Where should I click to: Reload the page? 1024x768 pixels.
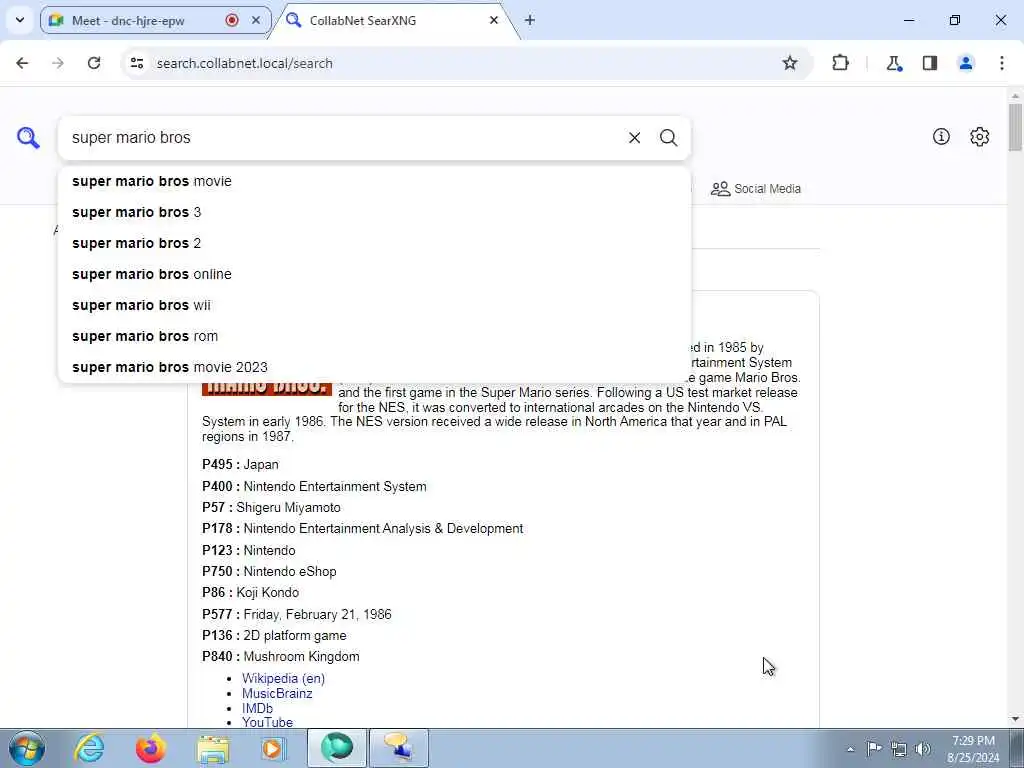coord(94,63)
